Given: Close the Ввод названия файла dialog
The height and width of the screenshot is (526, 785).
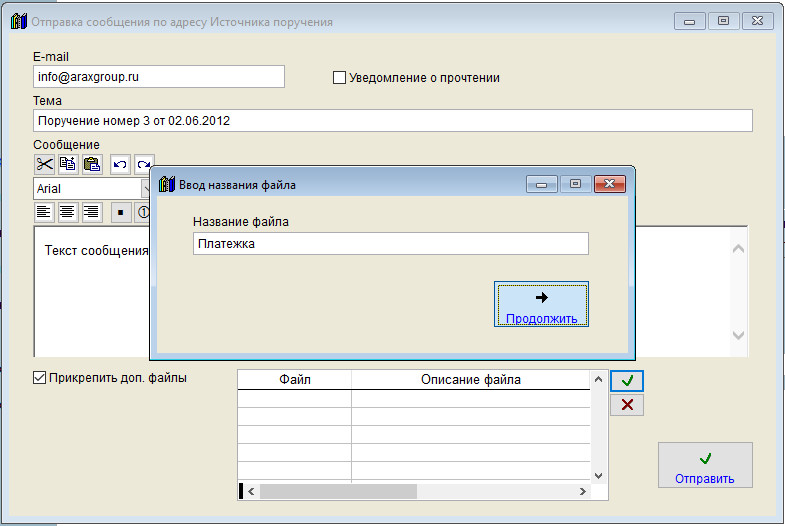Looking at the screenshot, I should [609, 184].
